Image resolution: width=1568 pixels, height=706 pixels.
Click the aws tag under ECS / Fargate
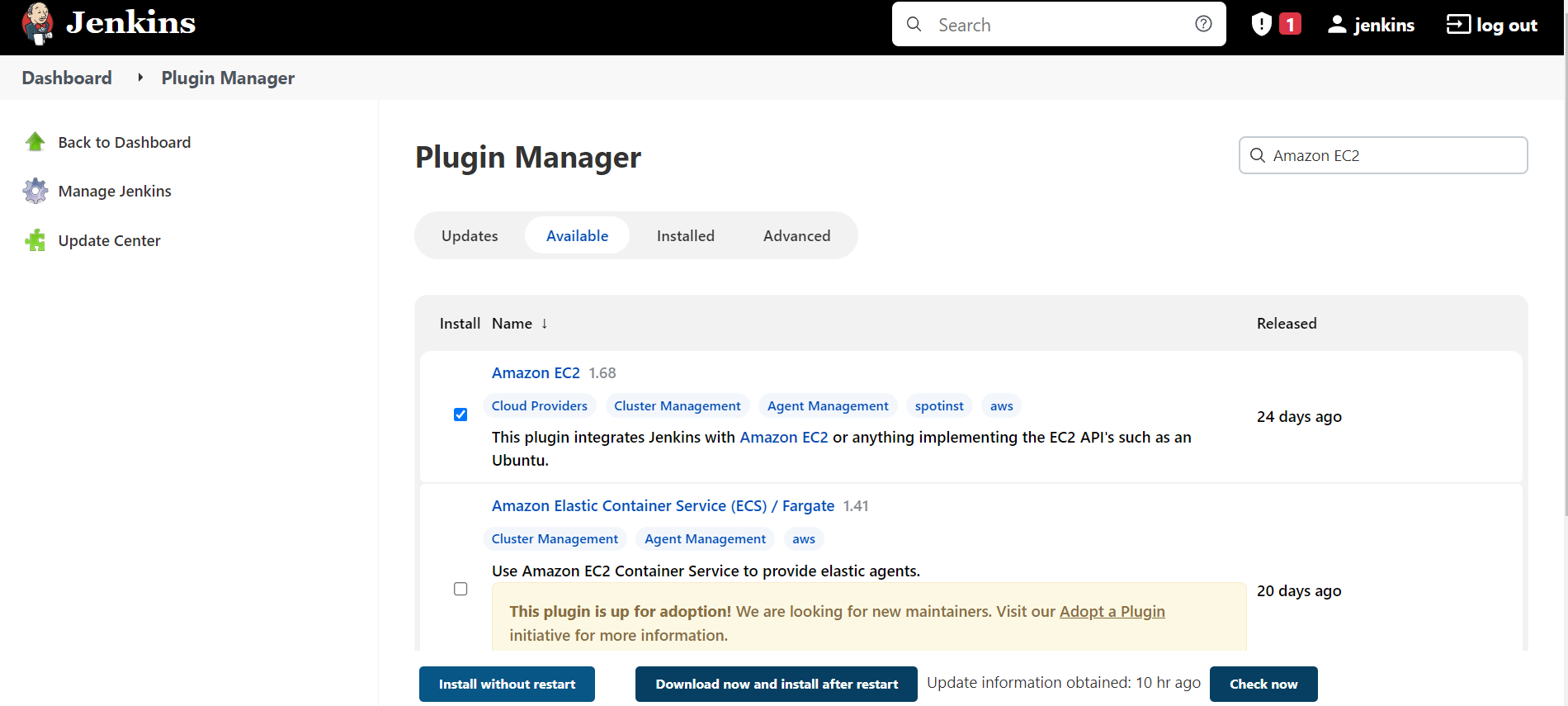(x=804, y=539)
